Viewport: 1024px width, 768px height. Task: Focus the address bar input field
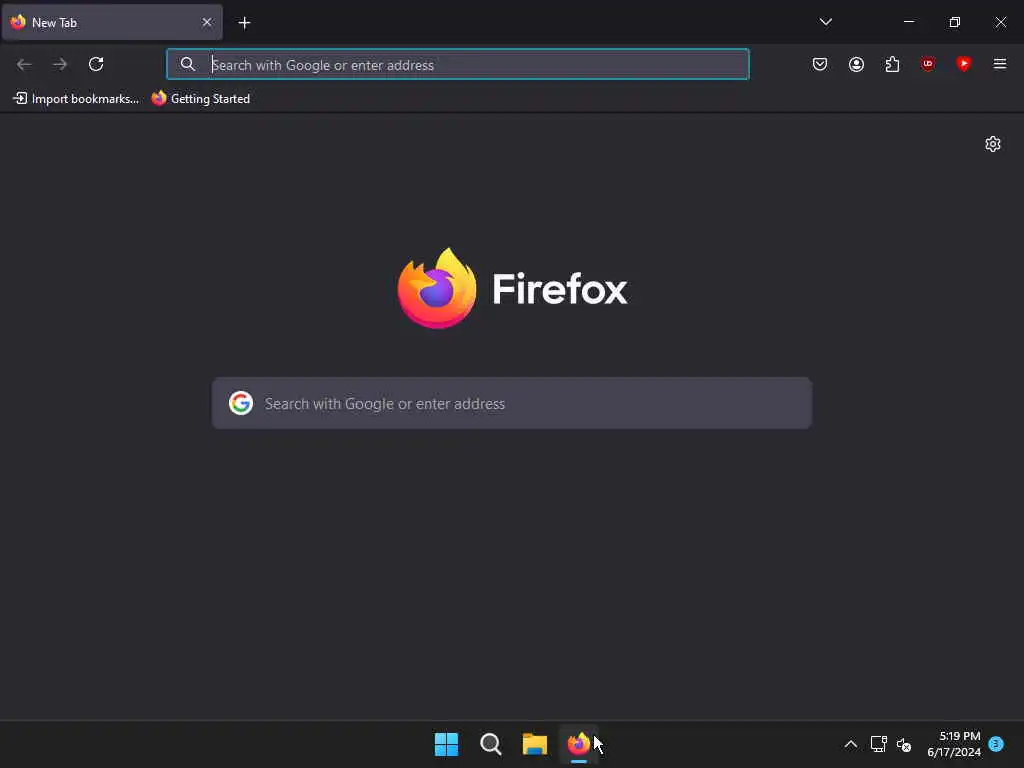tap(458, 64)
